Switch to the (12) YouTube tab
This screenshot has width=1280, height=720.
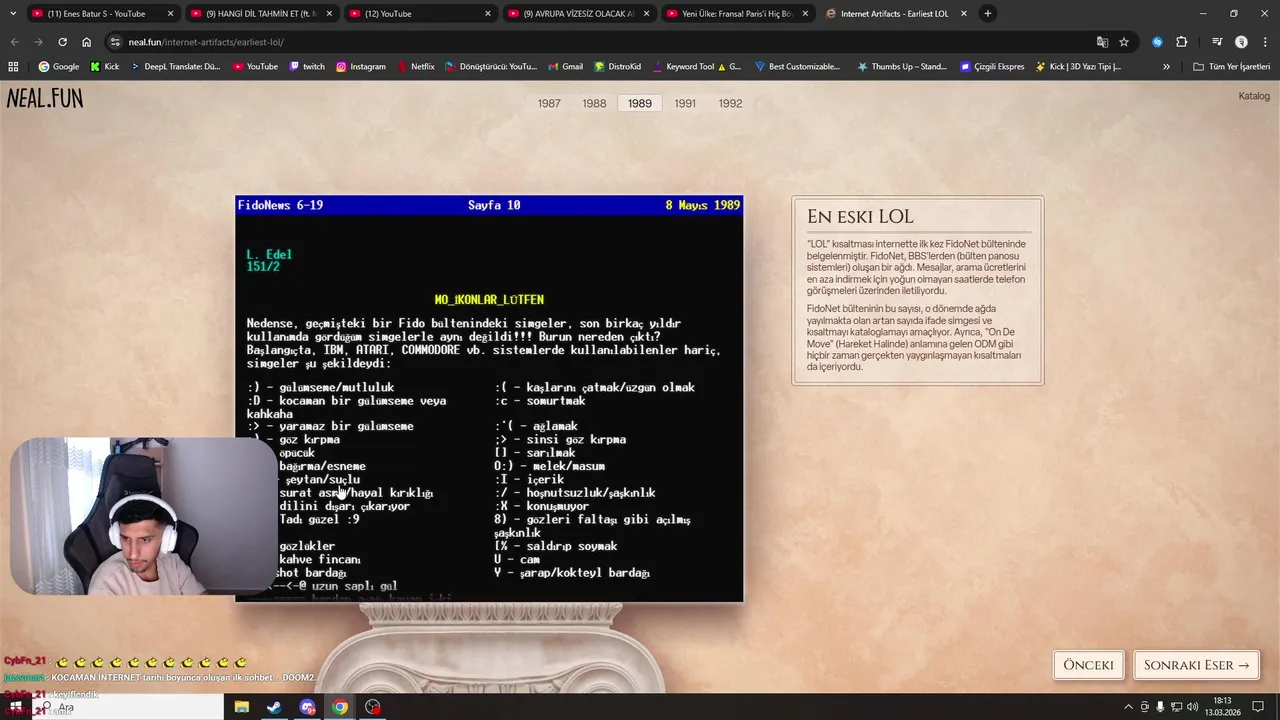(x=420, y=14)
